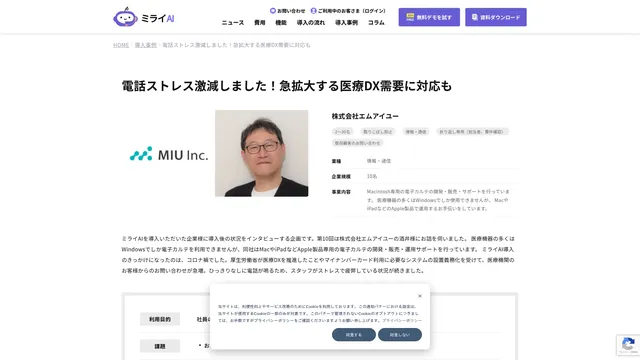Open the 導入事例 menu item
Image resolution: width=640 pixels, height=360 pixels.
click(x=347, y=22)
